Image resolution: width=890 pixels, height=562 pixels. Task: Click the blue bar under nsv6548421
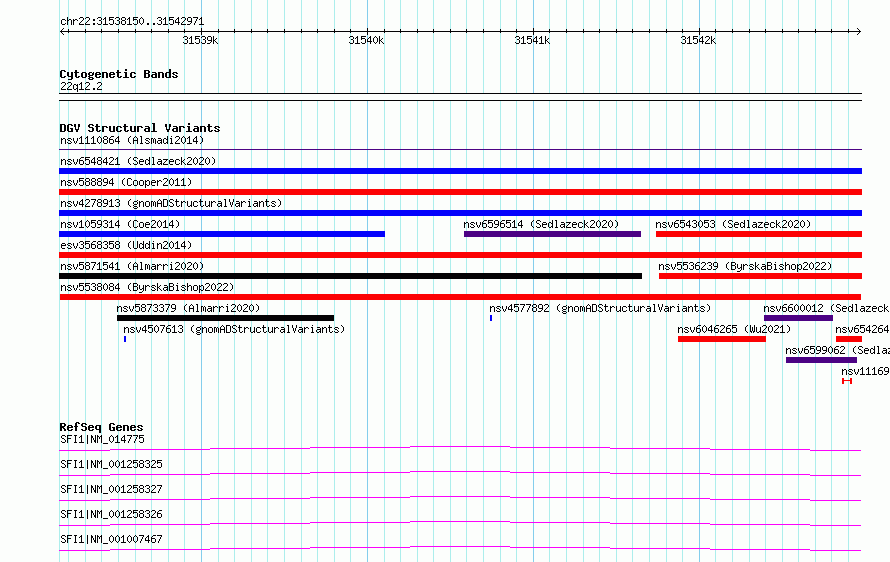point(460,171)
